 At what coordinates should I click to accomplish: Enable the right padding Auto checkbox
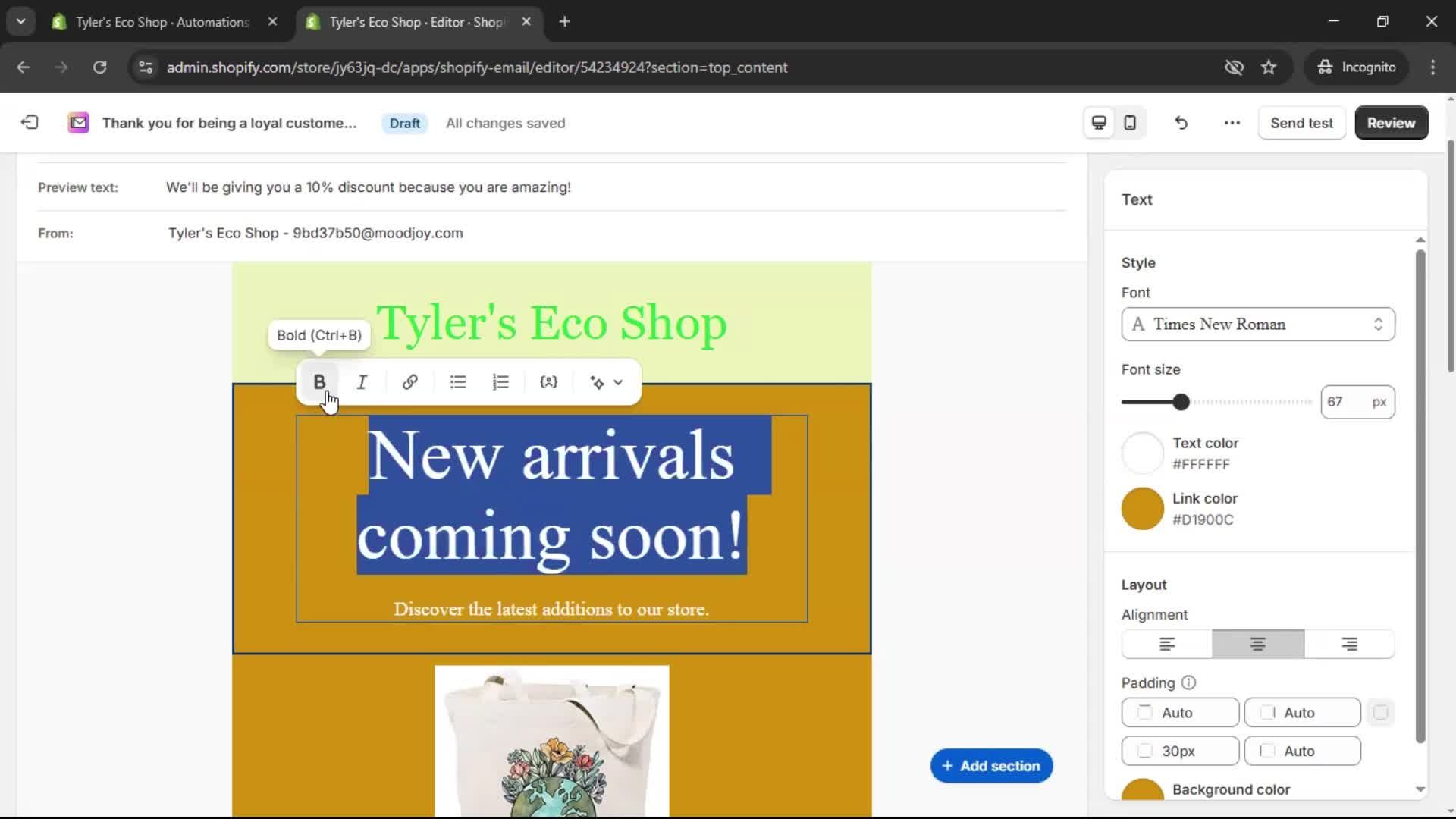[x=1268, y=713]
